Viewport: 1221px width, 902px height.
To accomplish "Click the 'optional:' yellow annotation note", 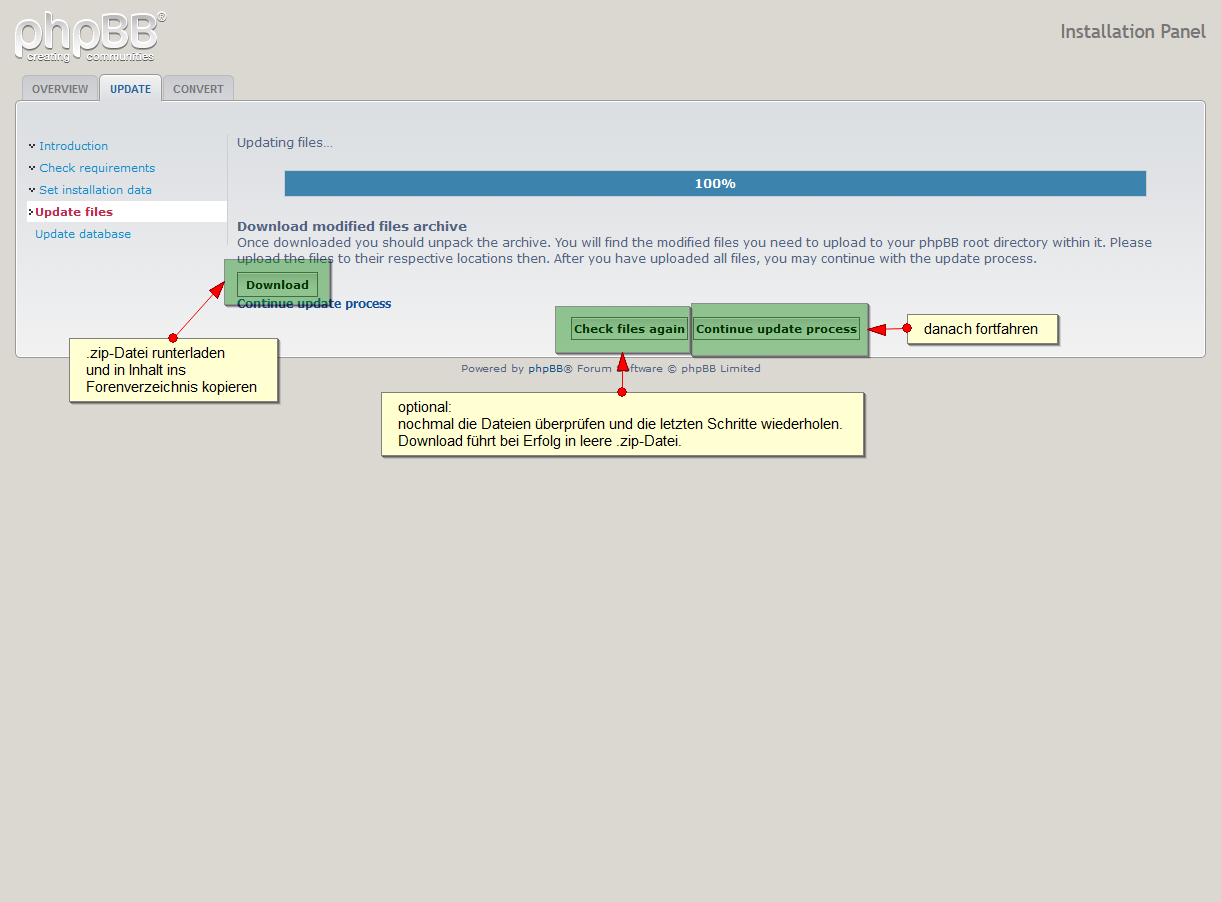I will 622,424.
